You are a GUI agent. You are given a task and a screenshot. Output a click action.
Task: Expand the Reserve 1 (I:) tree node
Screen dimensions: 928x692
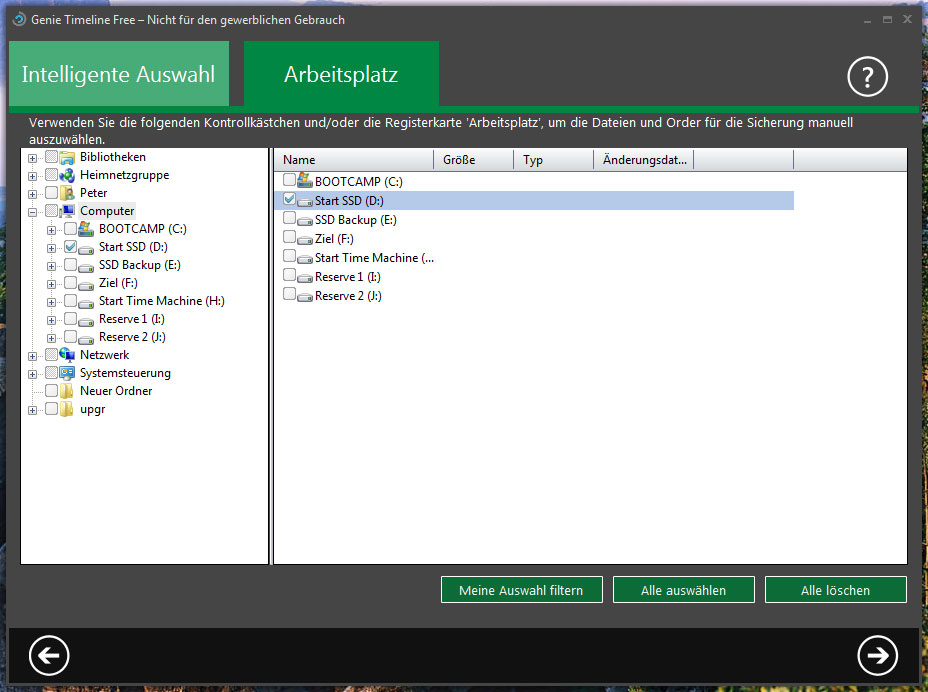(x=51, y=320)
